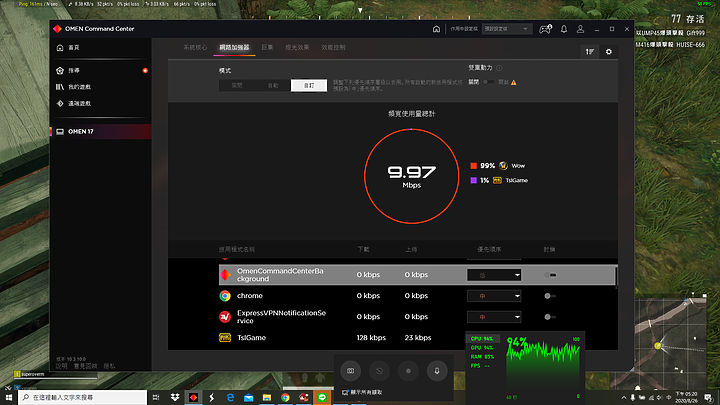720x405 pixels.
Task: Click the chrome icon in app list
Action: (x=225, y=296)
